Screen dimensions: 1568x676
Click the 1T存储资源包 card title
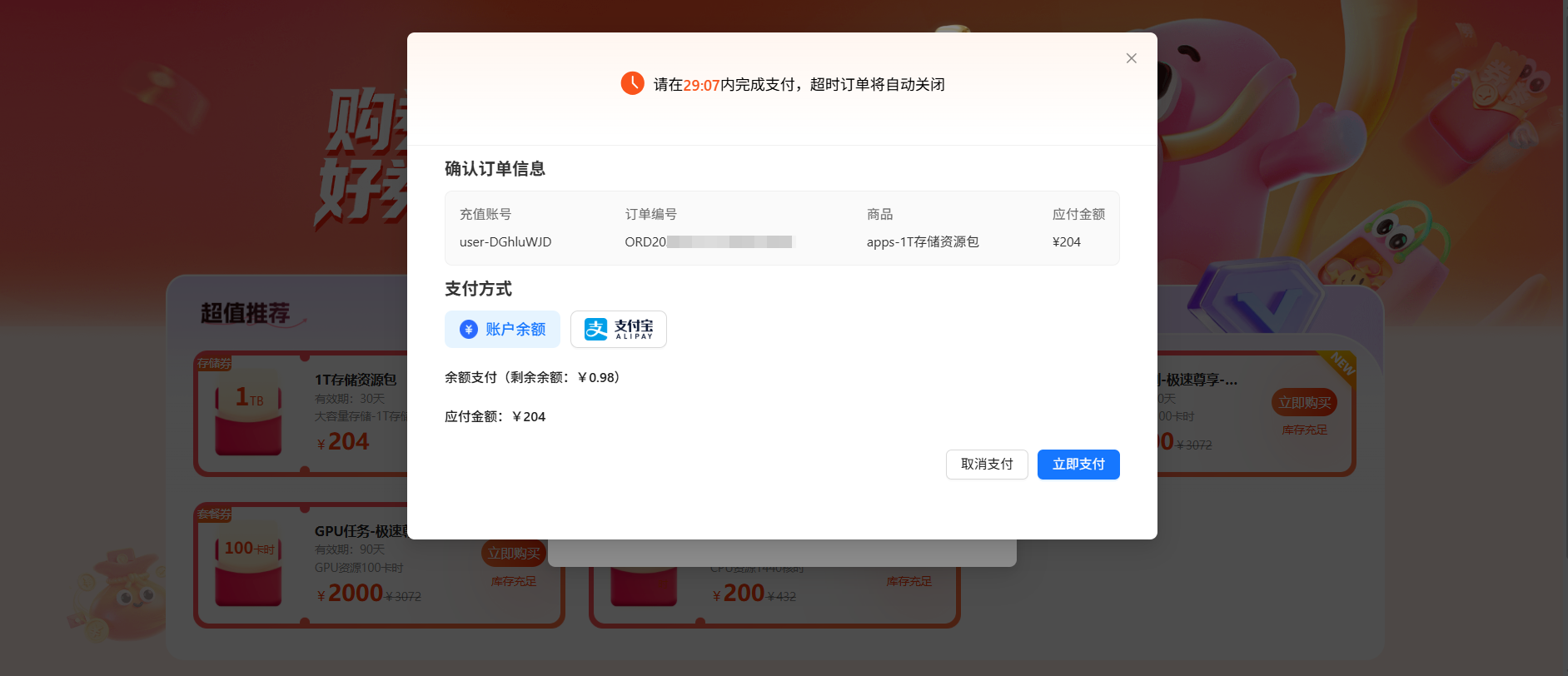point(356,380)
